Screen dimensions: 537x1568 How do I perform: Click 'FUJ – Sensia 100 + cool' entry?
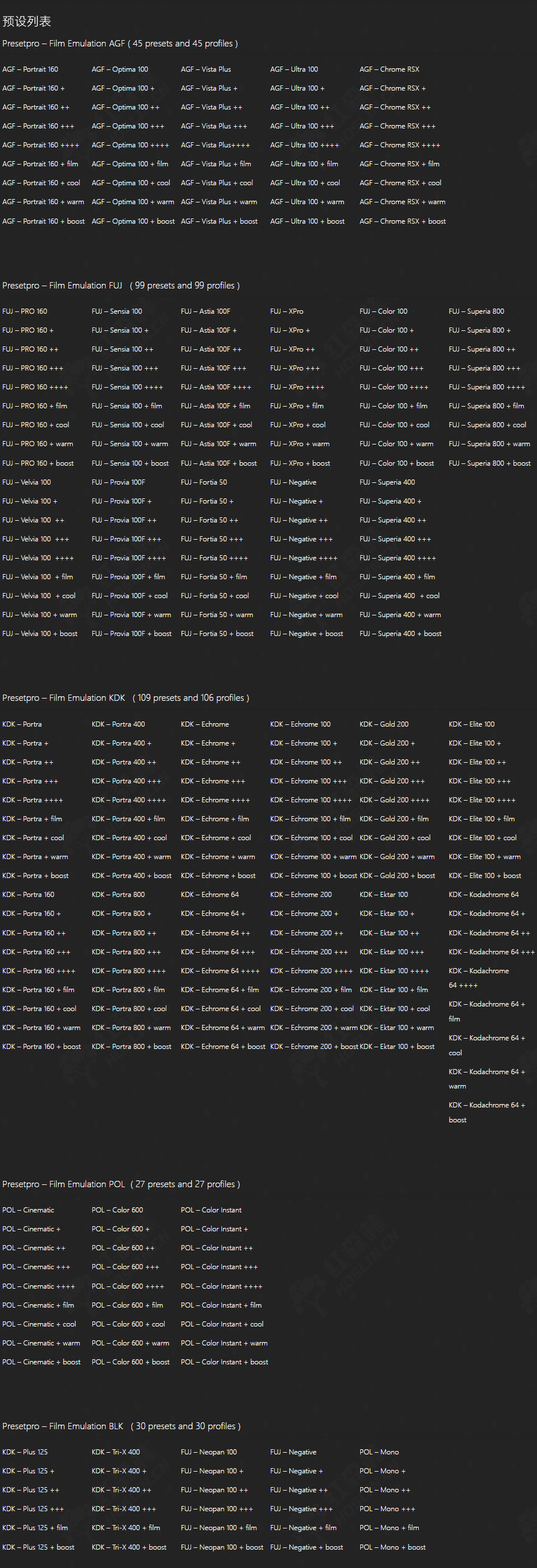pyautogui.click(x=128, y=425)
